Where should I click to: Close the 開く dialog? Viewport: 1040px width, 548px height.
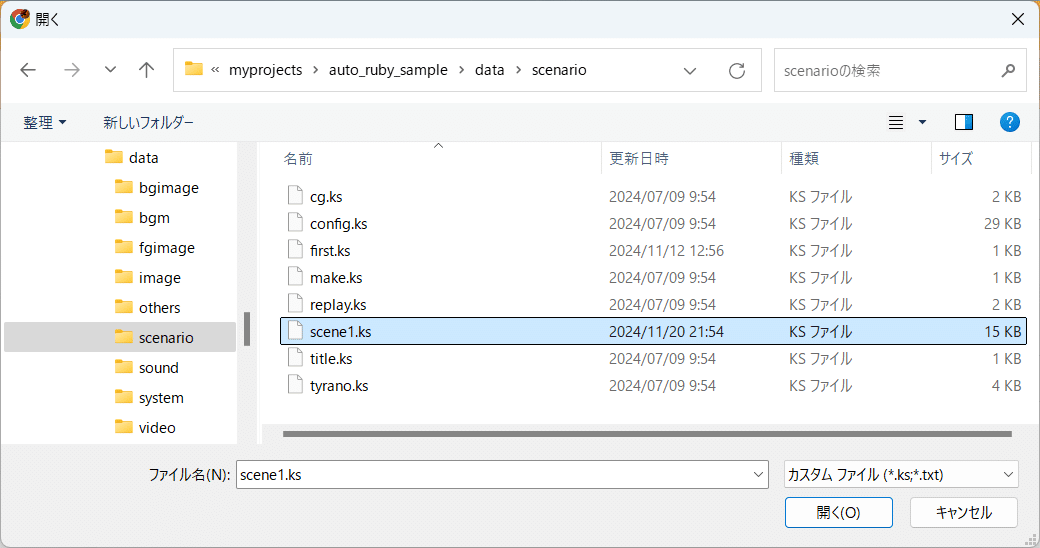coord(1017,19)
